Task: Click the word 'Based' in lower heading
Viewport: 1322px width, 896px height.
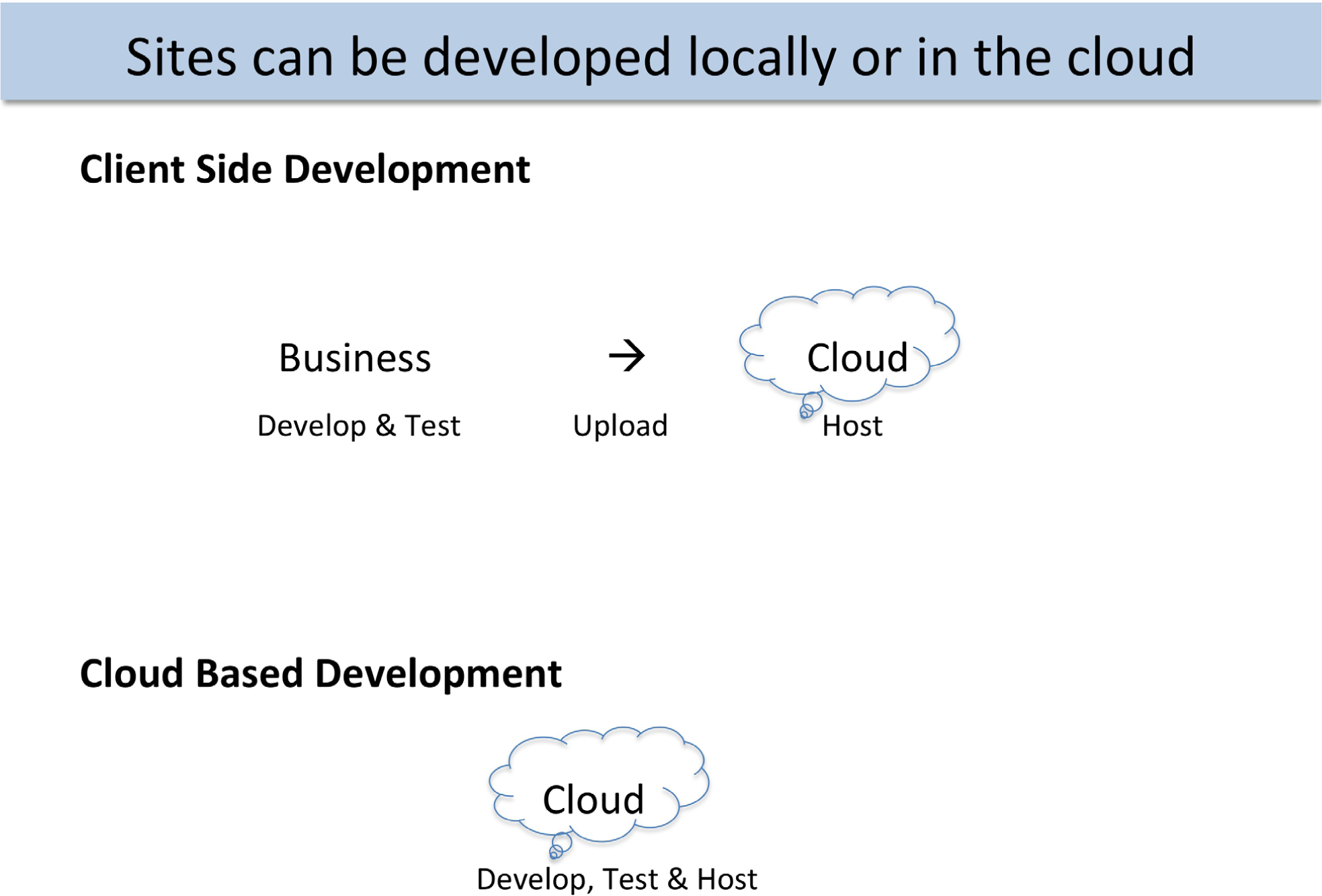Action: click(249, 674)
